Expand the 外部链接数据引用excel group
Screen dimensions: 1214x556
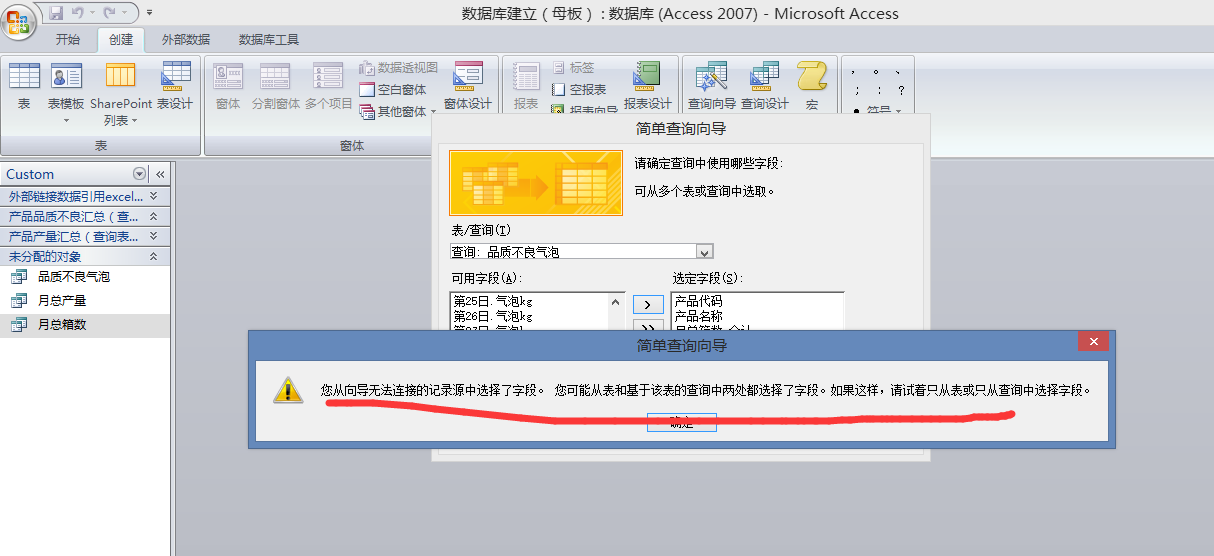[x=86, y=196]
